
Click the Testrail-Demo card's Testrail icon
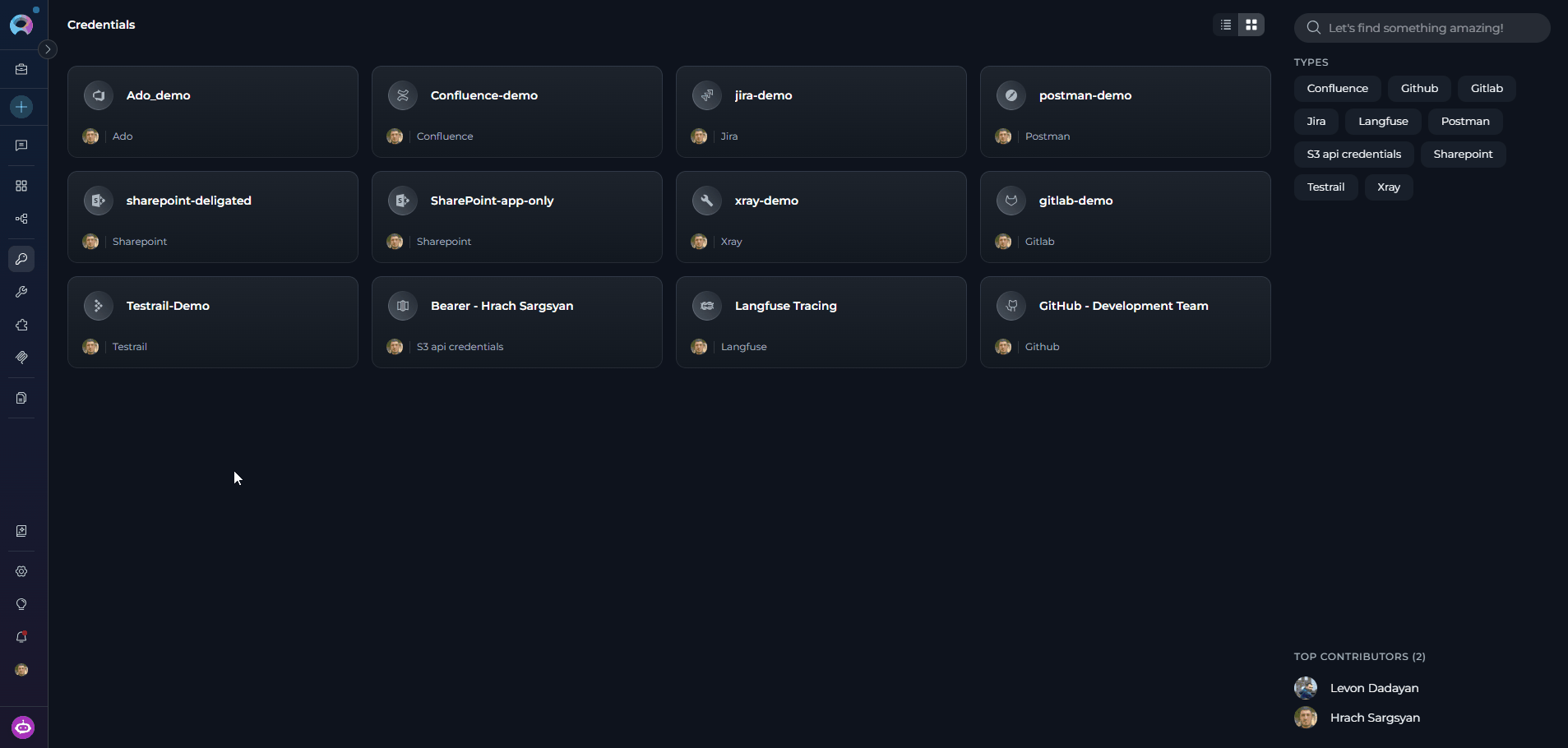click(x=99, y=306)
